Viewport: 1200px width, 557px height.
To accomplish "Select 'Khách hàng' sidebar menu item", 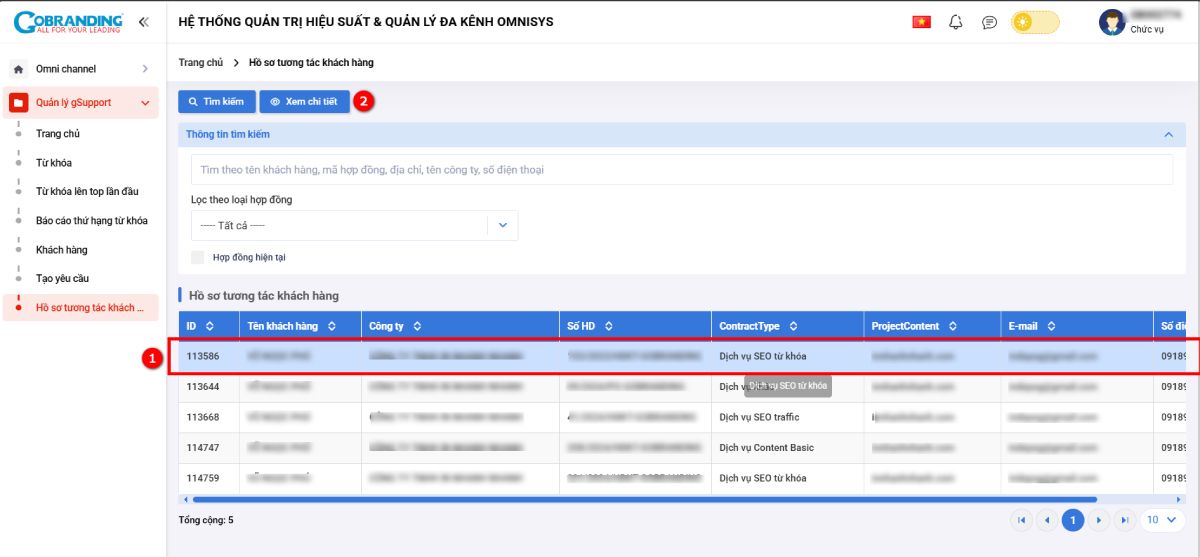I will tap(61, 250).
